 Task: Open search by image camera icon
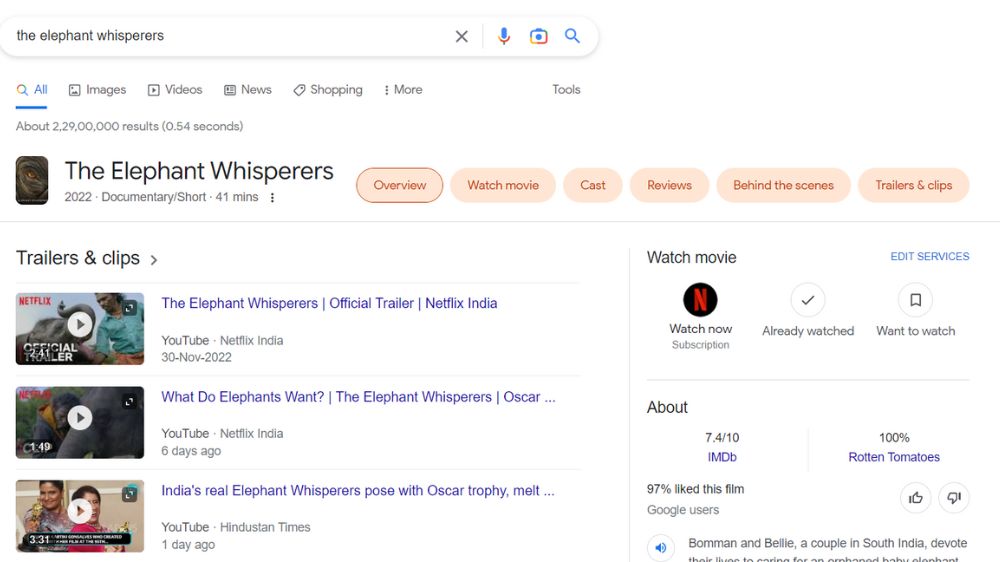tap(538, 36)
